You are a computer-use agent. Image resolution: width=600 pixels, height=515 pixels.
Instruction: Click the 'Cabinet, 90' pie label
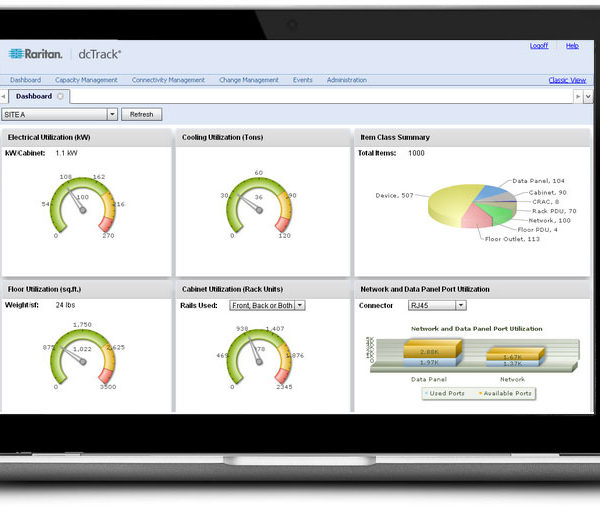point(547,192)
